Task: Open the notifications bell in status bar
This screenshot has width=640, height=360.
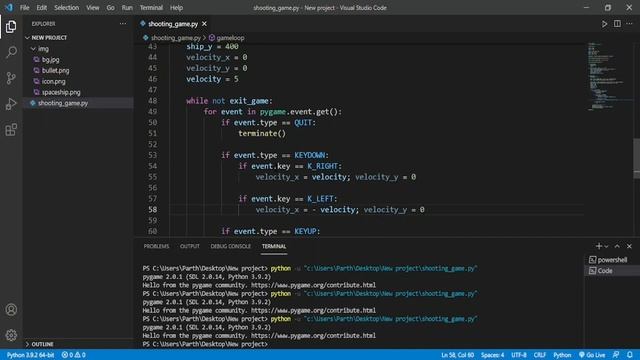Action: tap(630, 355)
